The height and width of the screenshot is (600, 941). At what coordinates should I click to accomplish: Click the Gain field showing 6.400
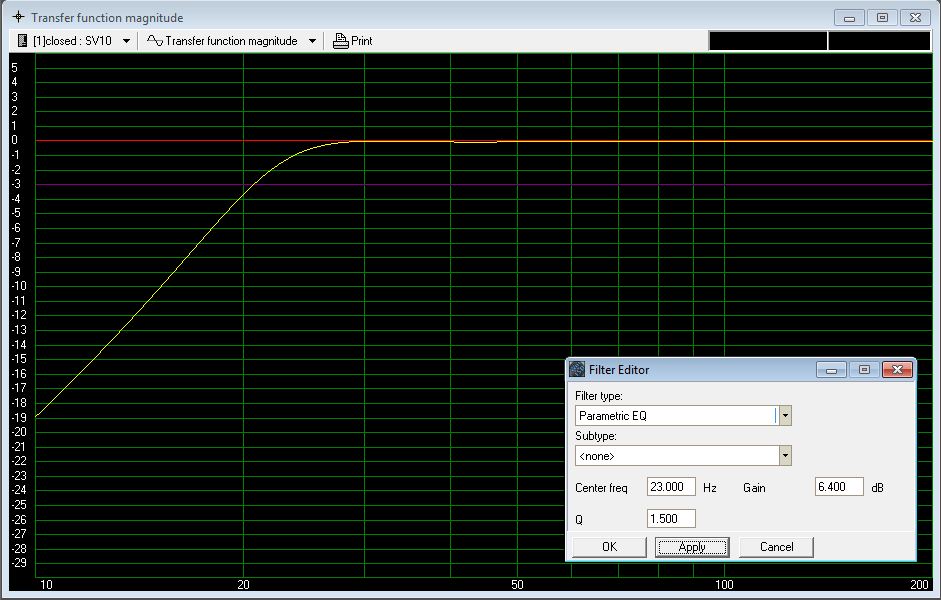(839, 487)
